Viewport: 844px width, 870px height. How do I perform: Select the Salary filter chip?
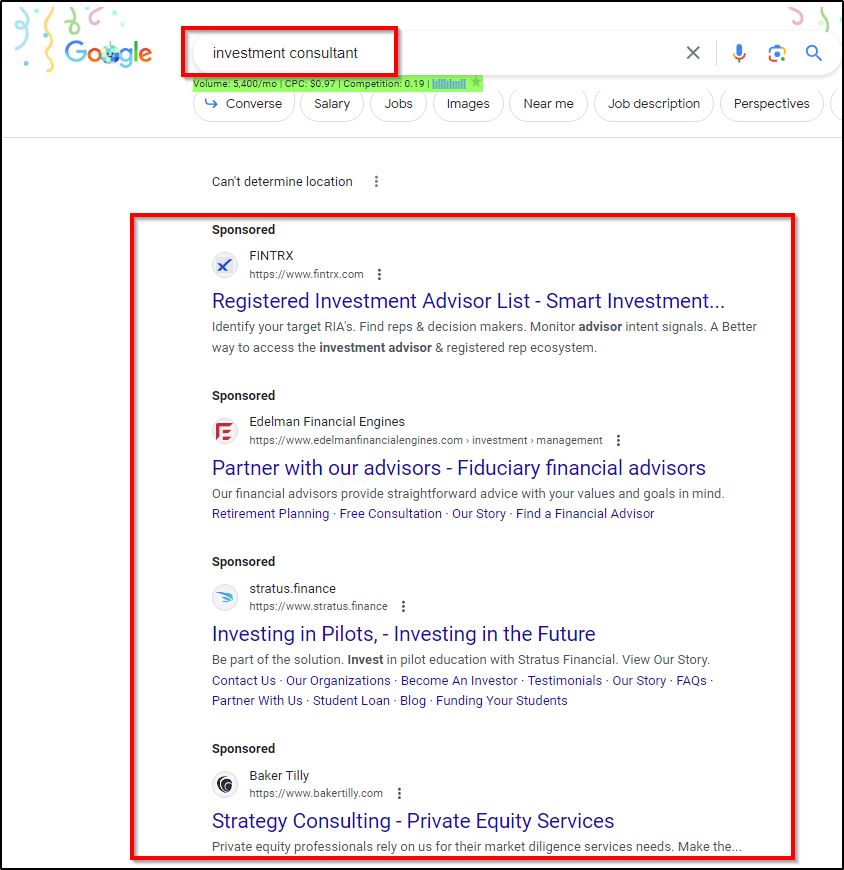coord(332,104)
